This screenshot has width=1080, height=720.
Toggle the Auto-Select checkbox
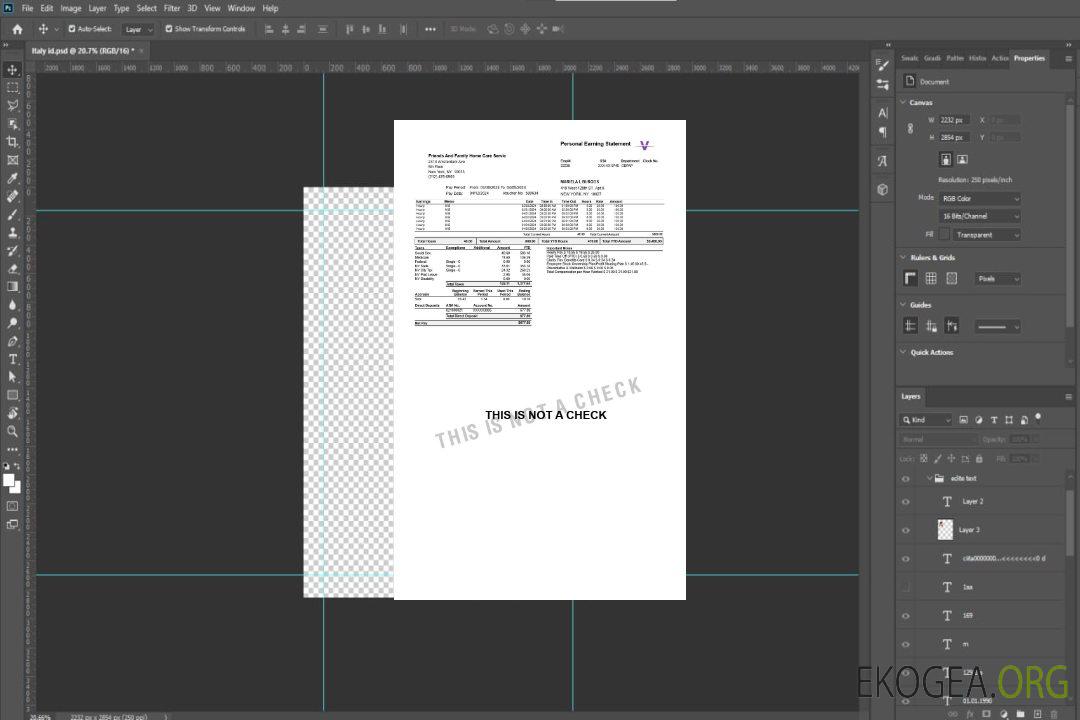point(72,29)
